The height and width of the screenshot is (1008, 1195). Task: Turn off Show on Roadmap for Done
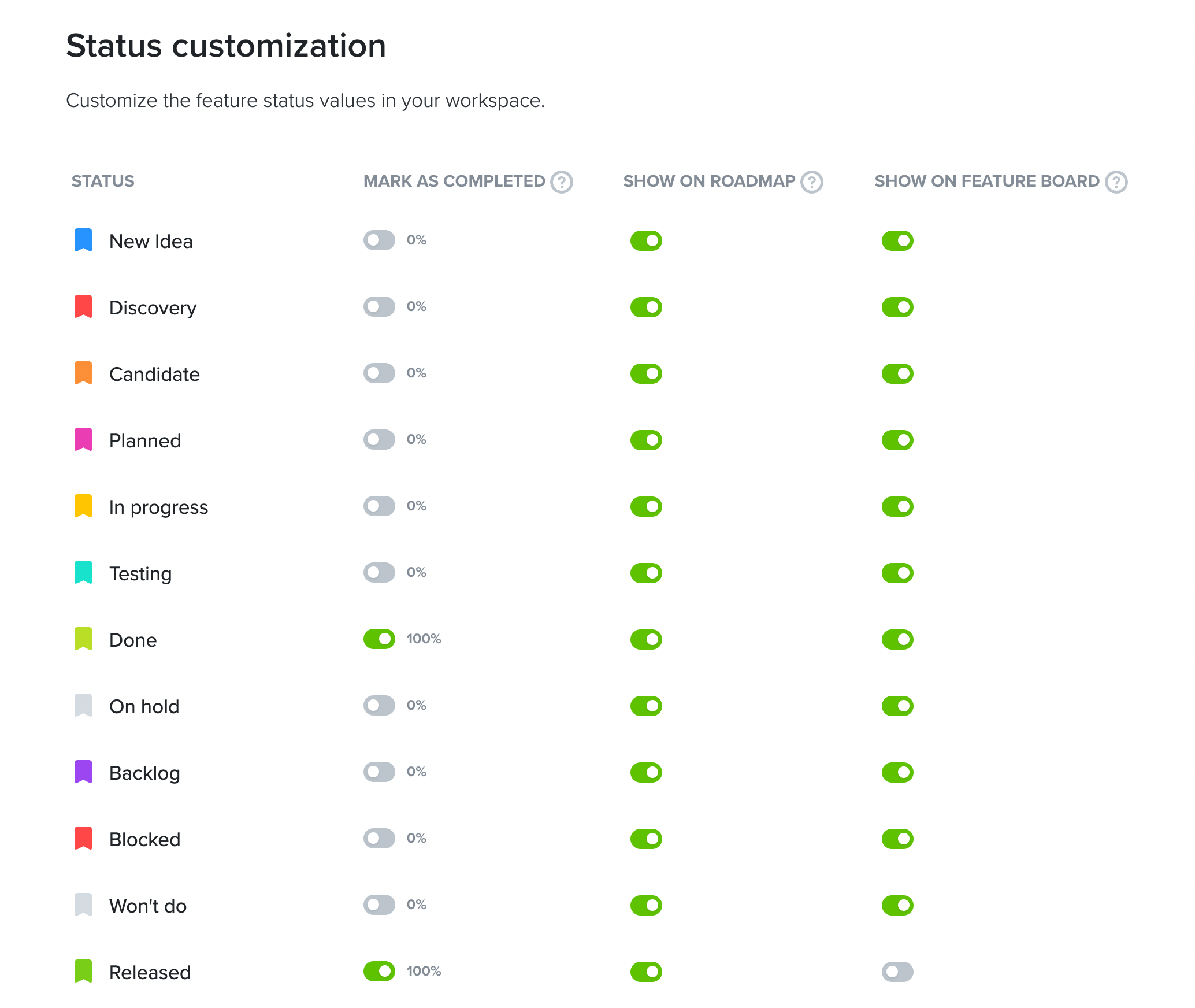646,639
